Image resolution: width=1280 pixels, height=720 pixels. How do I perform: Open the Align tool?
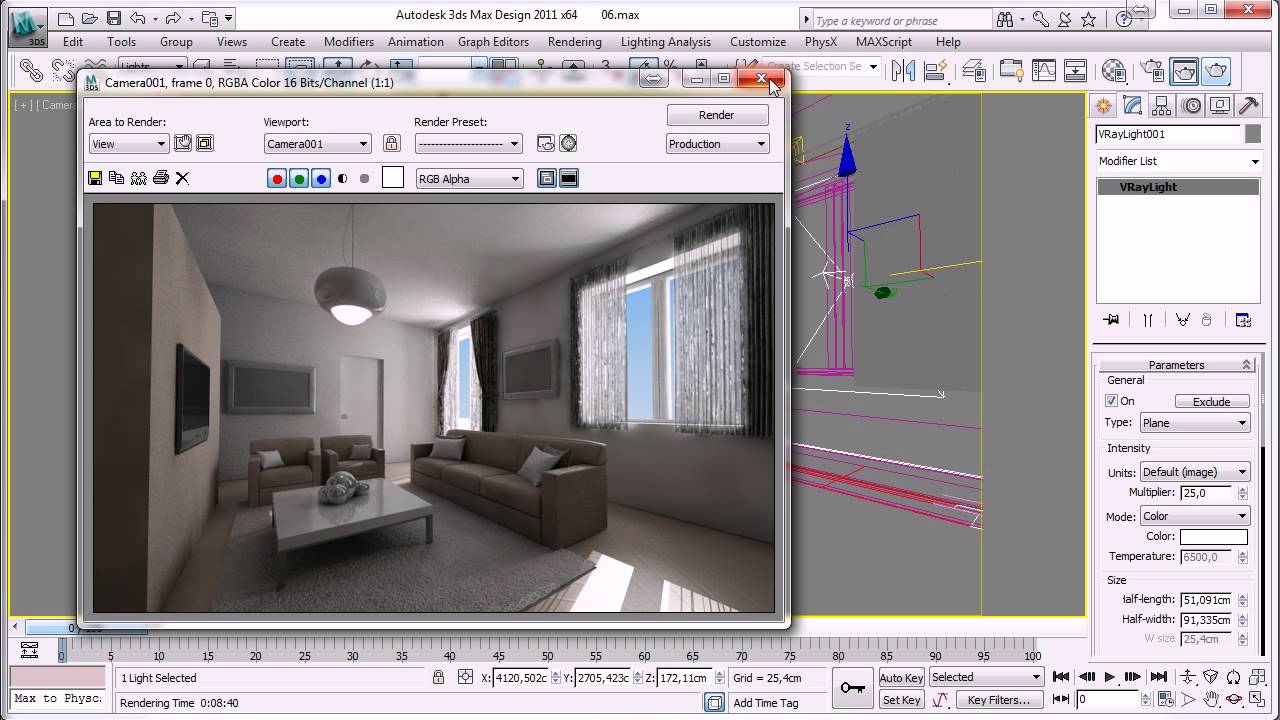pyautogui.click(x=936, y=70)
